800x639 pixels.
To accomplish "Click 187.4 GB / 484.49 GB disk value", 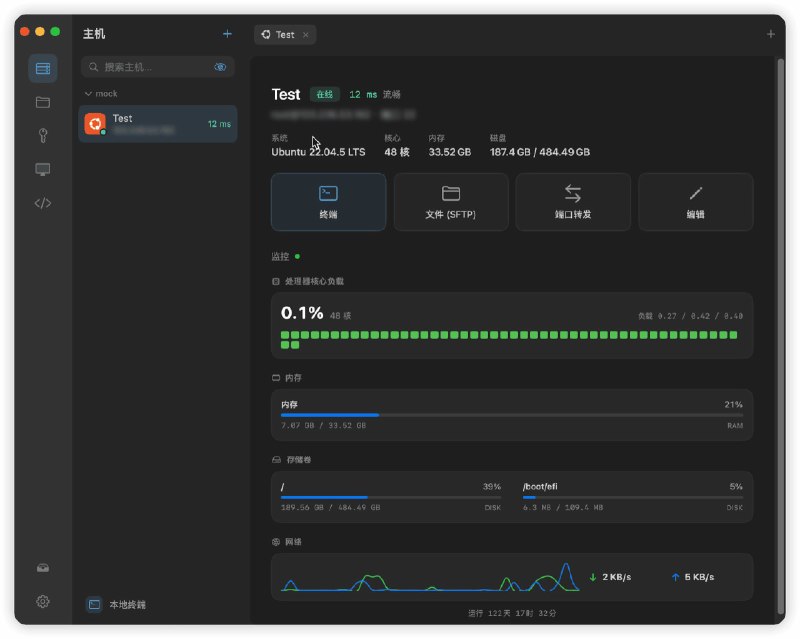I will [540, 152].
